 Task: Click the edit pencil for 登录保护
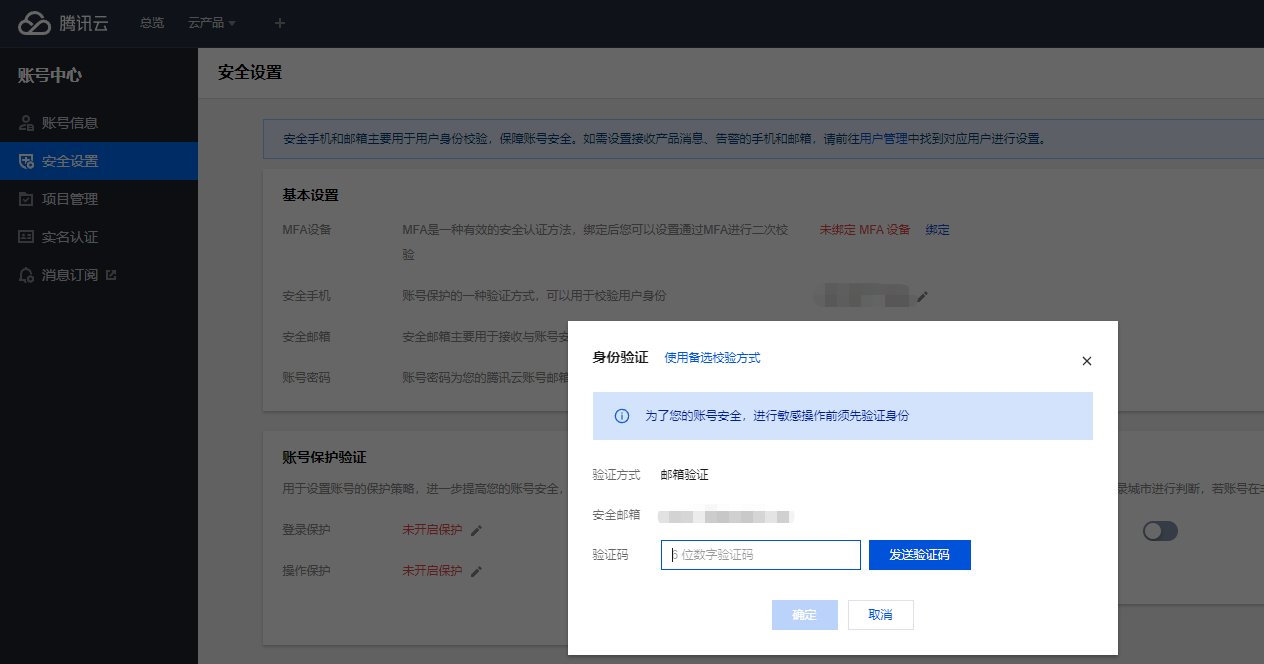[x=477, y=531]
